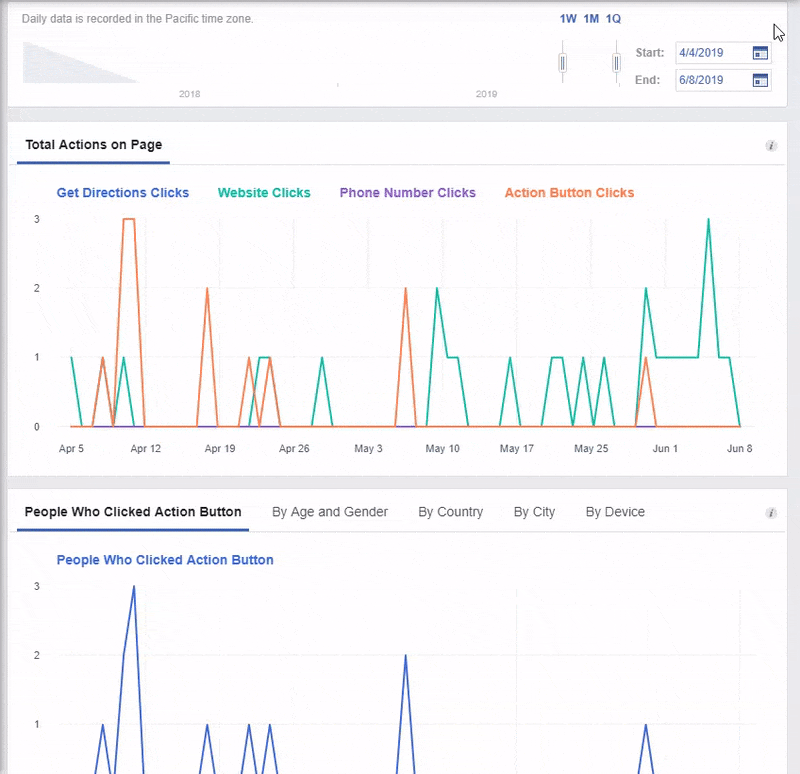This screenshot has width=800, height=774.
Task: Select the 1W time range
Action: pos(568,19)
